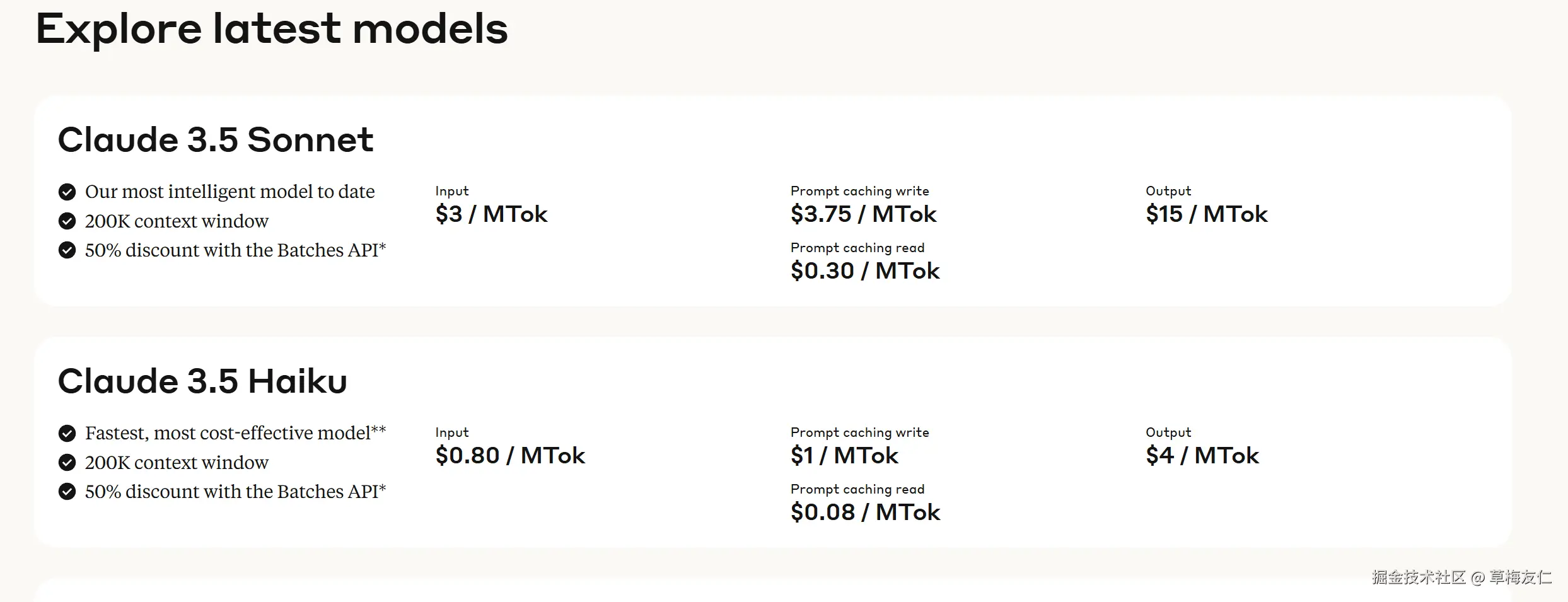This screenshot has width=1568, height=602.
Task: Click the "Fastest, most cost-effective model" text
Action: click(x=228, y=433)
